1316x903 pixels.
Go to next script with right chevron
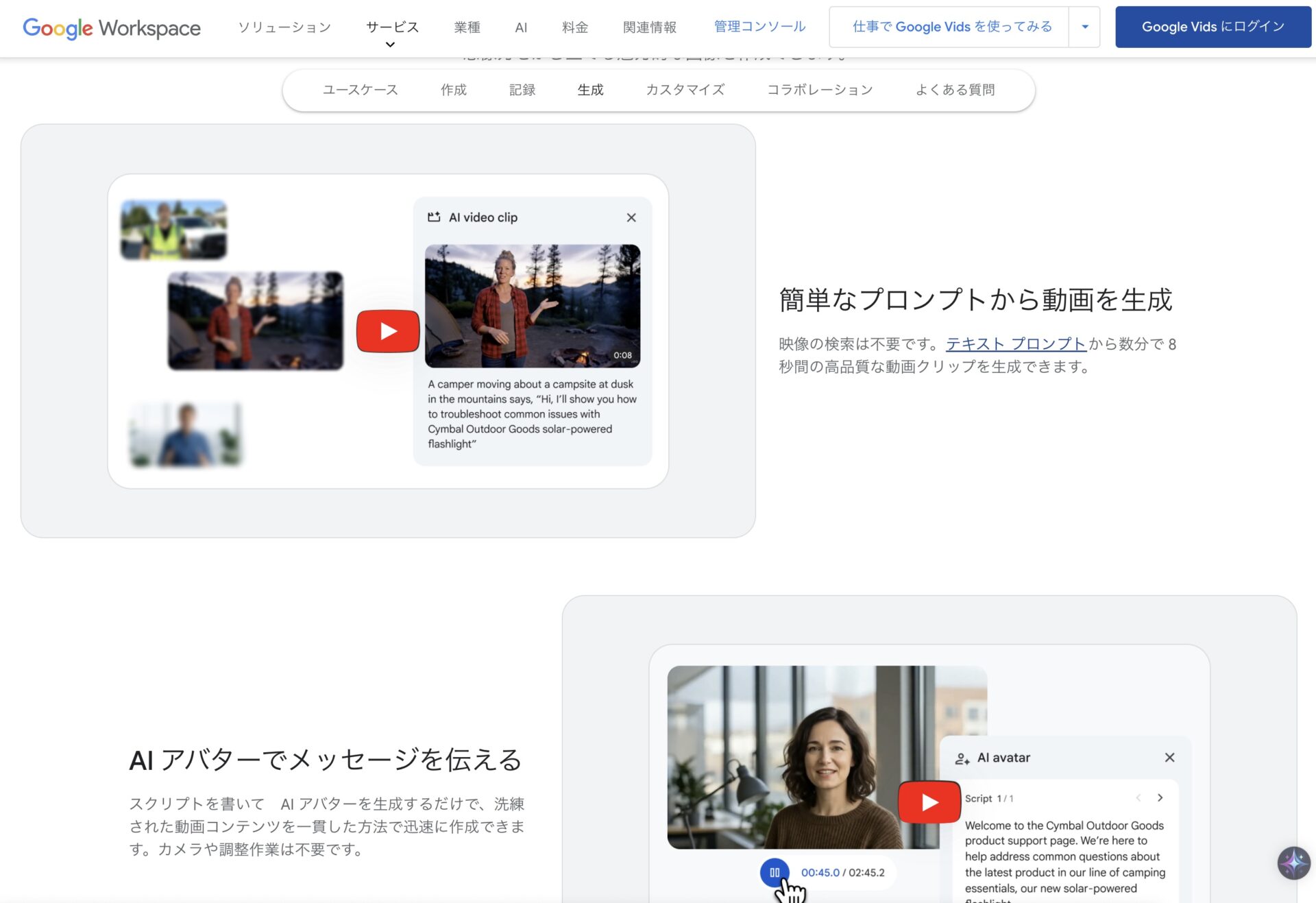[1160, 798]
